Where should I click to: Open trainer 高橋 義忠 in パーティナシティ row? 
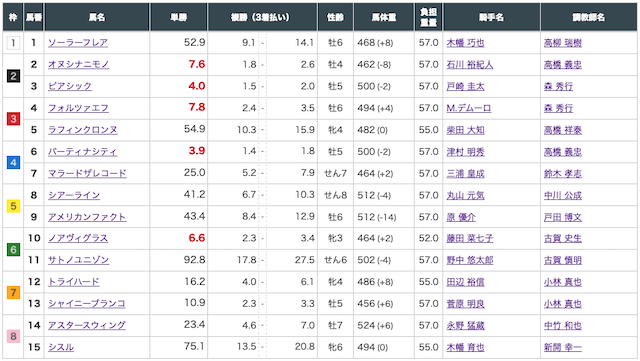click(x=563, y=152)
